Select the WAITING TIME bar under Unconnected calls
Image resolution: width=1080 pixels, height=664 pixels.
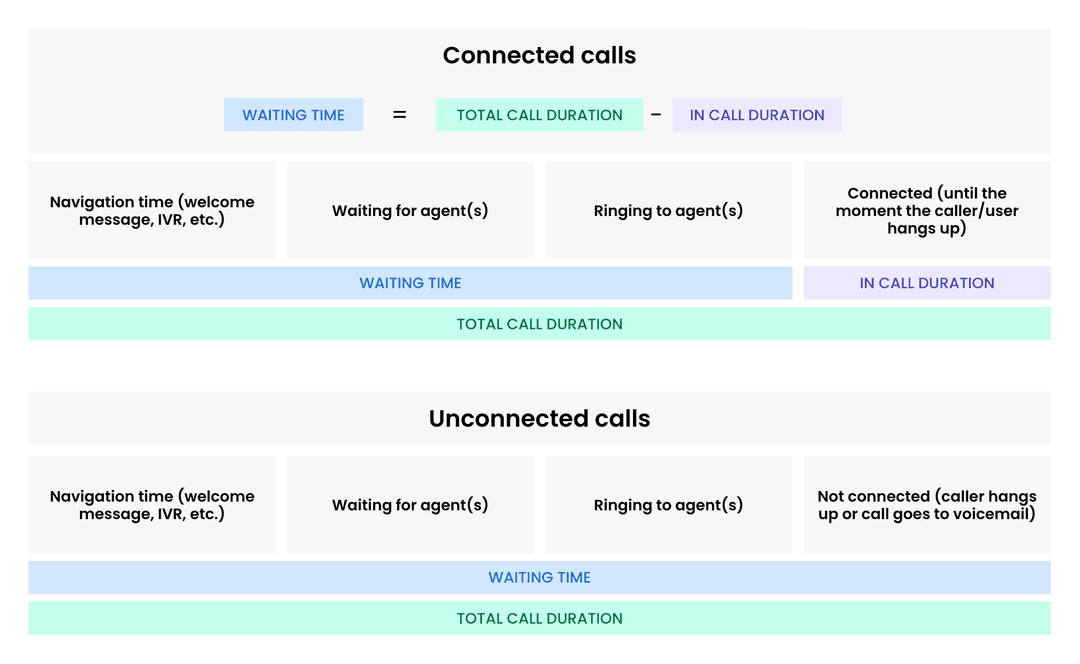tap(539, 577)
